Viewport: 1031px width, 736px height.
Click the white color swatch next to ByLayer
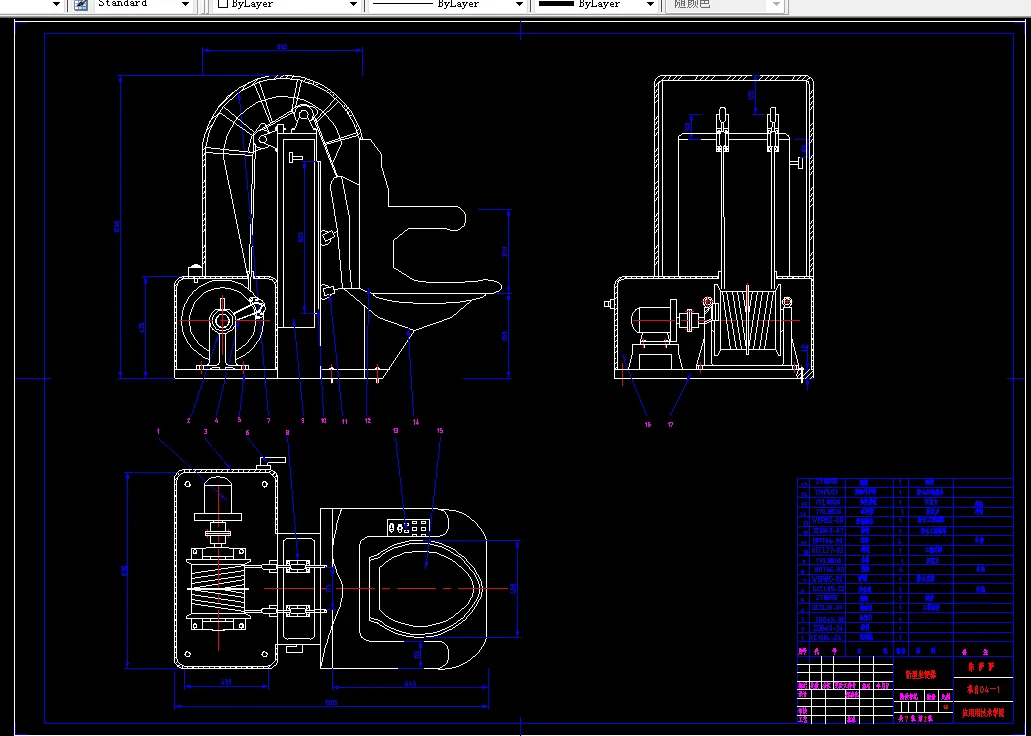222,4
